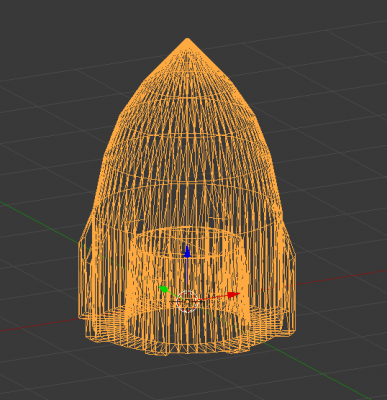Image resolution: width=387 pixels, height=400 pixels.
Task: Select the orange wireframe rocket cone tip
Action: [187, 42]
